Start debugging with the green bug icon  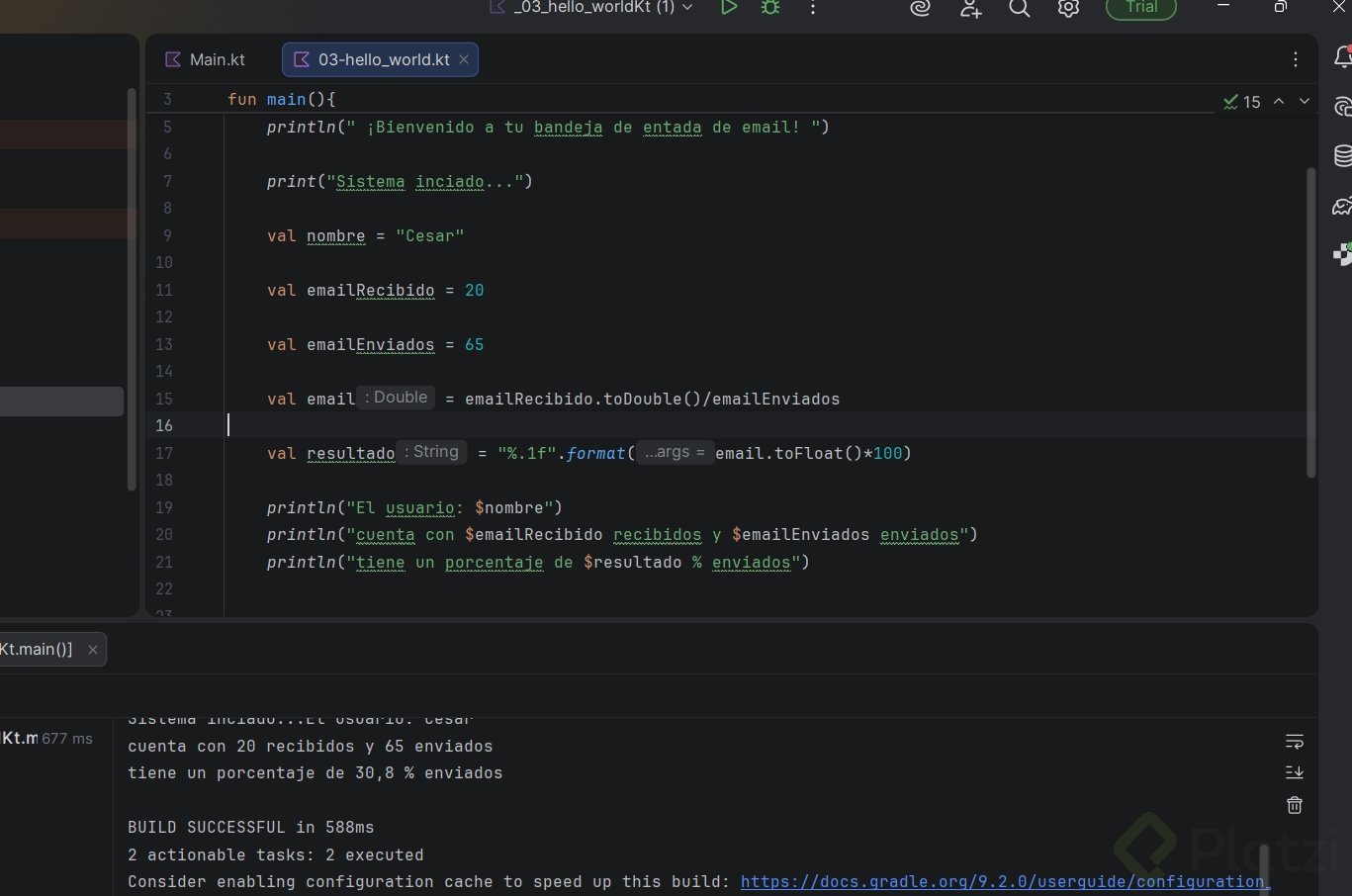click(770, 8)
